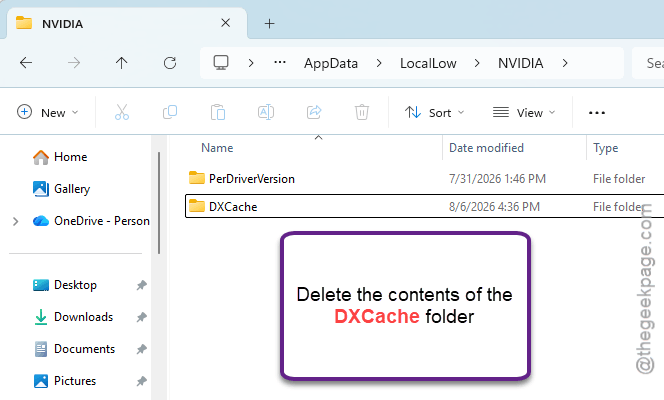The height and width of the screenshot is (400, 664).
Task: Refresh the current folder view
Action: point(170,63)
